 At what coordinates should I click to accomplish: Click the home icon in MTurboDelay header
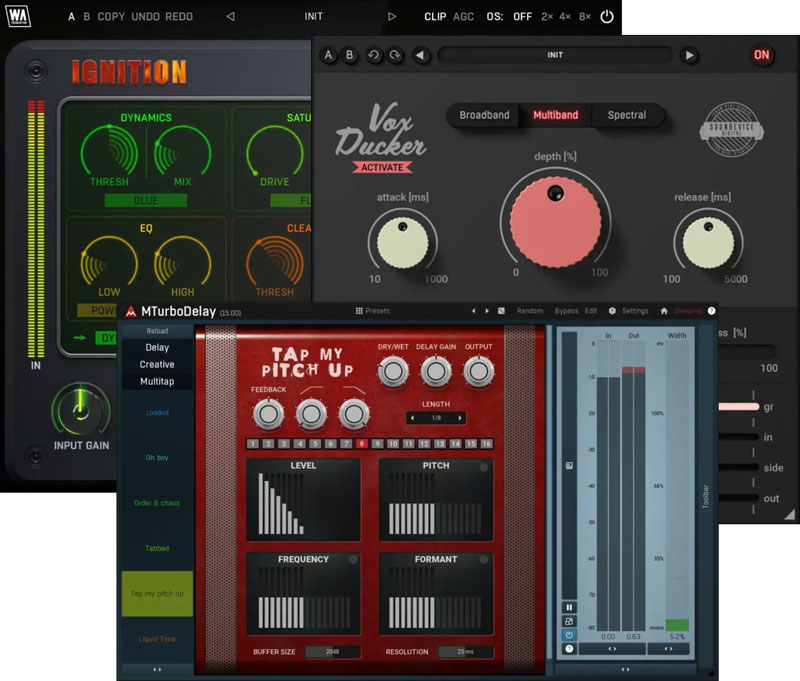tap(664, 311)
